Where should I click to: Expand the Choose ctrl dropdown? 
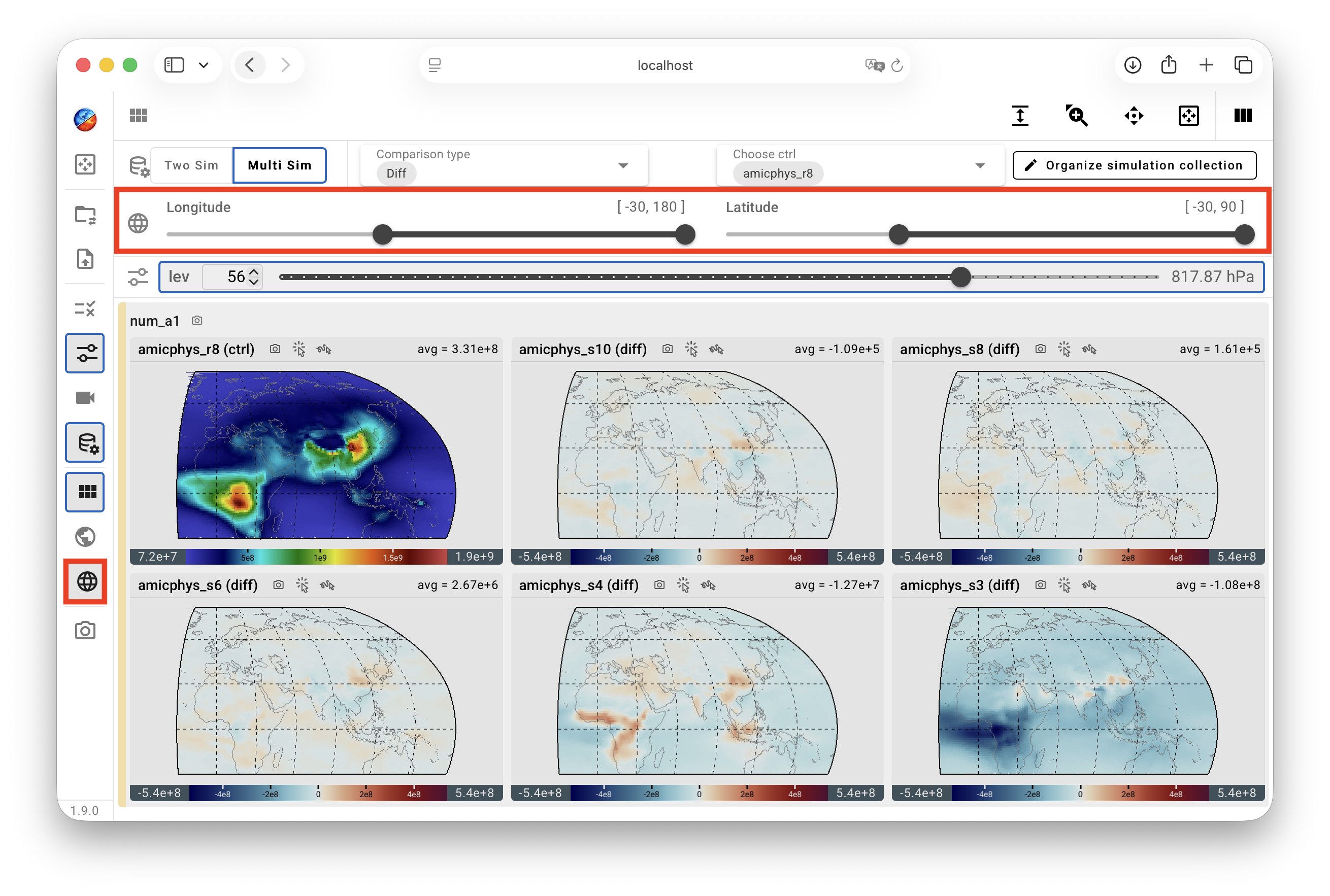[x=860, y=165]
